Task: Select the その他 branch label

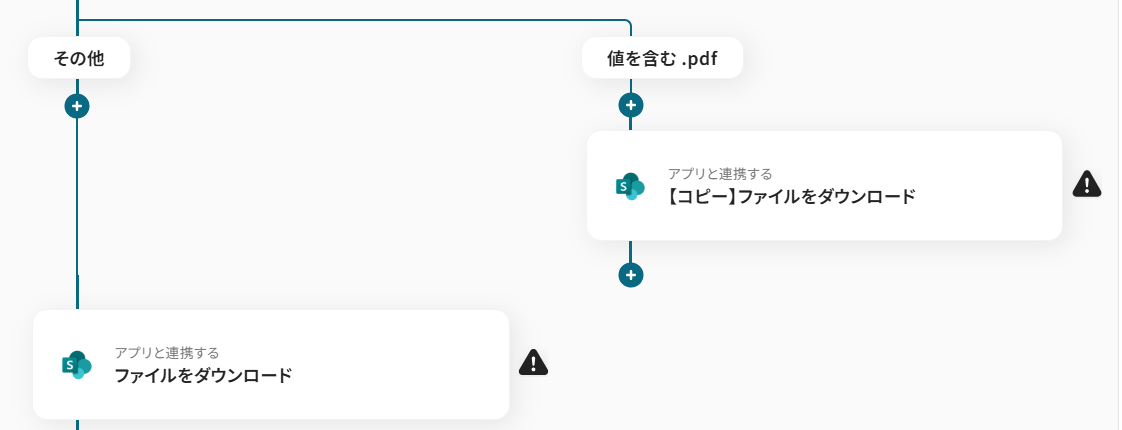Action: click(79, 58)
